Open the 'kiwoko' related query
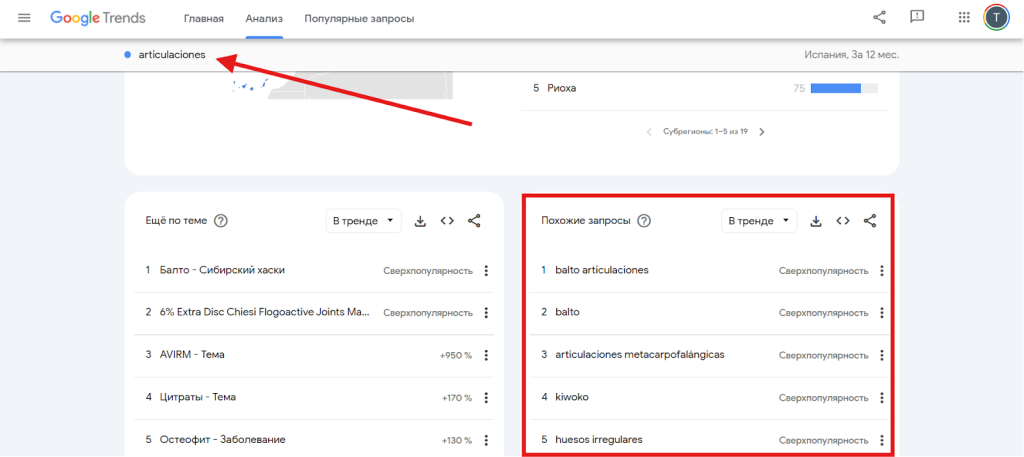The image size is (1024, 457). point(572,397)
